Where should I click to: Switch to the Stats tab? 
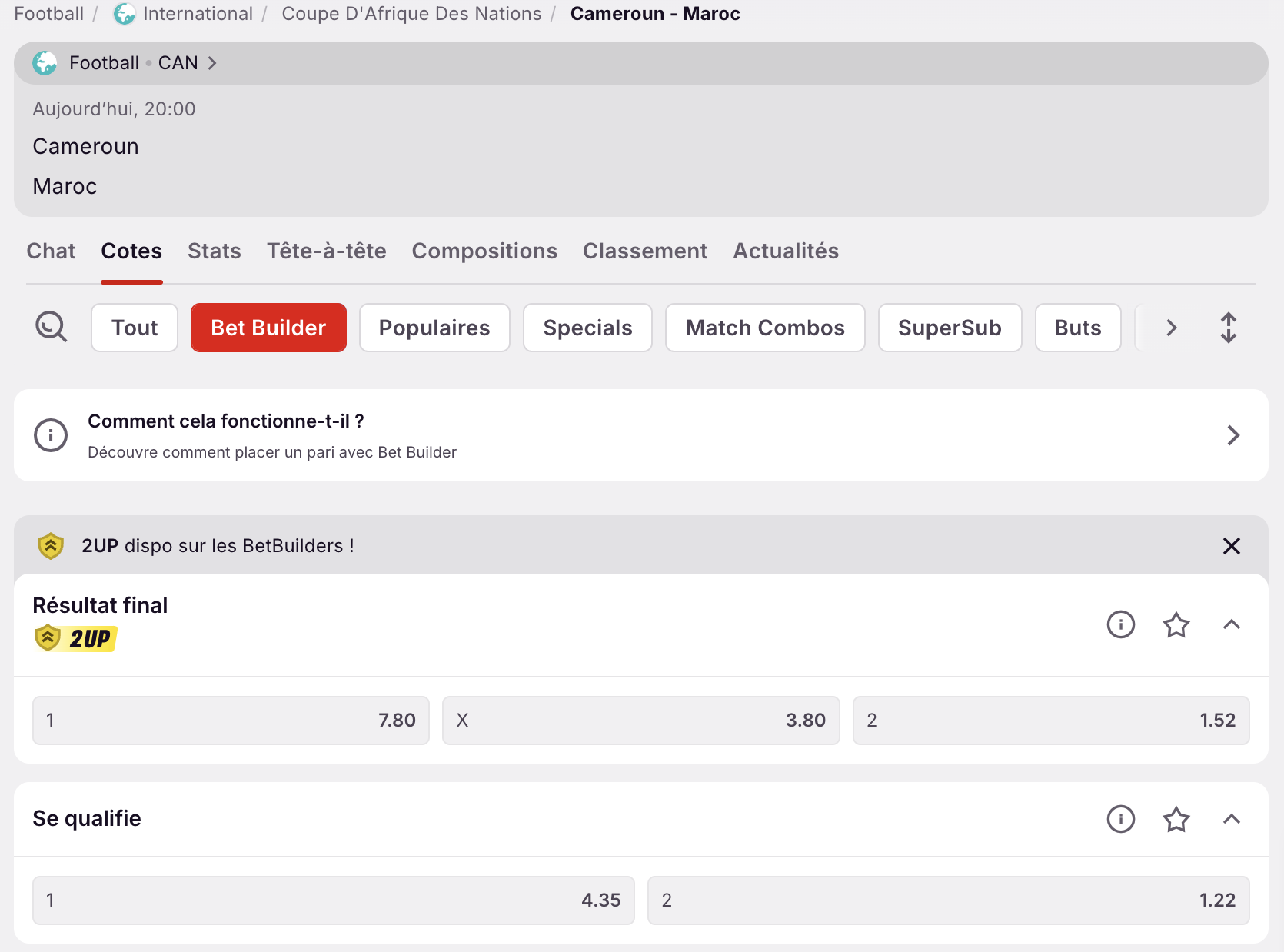(x=214, y=251)
